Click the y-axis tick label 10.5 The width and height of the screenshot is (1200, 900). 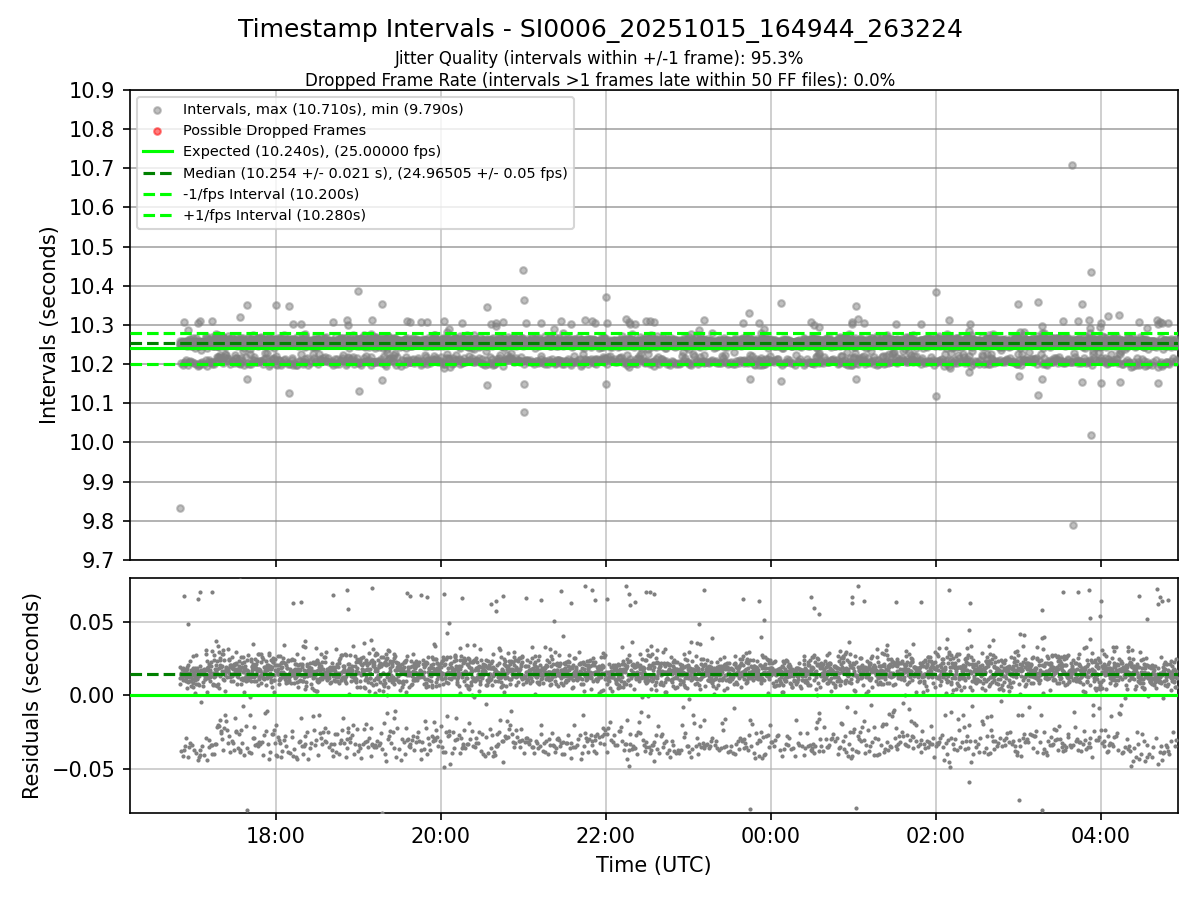click(93, 247)
